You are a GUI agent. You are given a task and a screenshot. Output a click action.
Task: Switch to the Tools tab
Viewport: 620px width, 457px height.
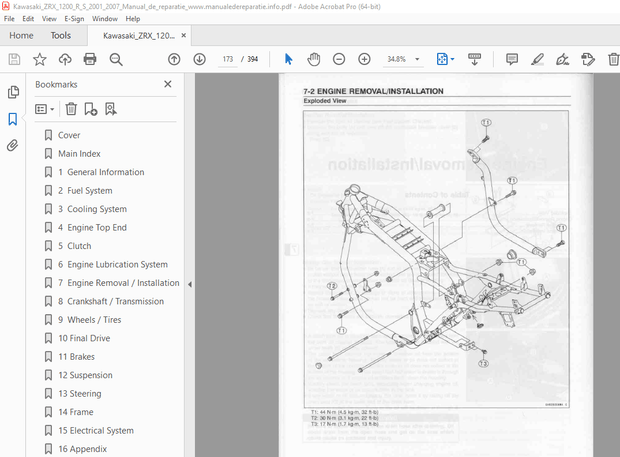pos(60,36)
